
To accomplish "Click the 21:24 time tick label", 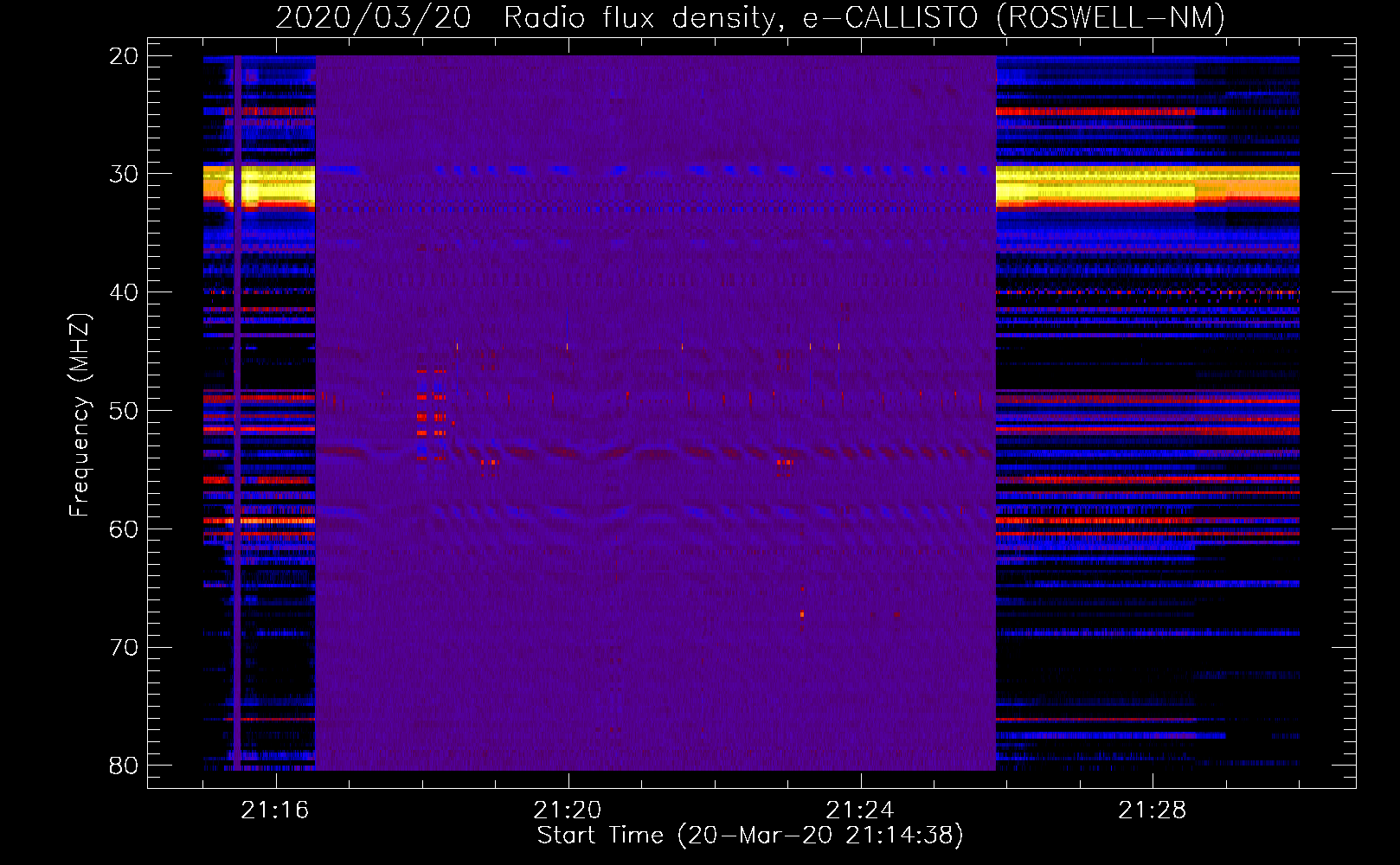I will (860, 811).
